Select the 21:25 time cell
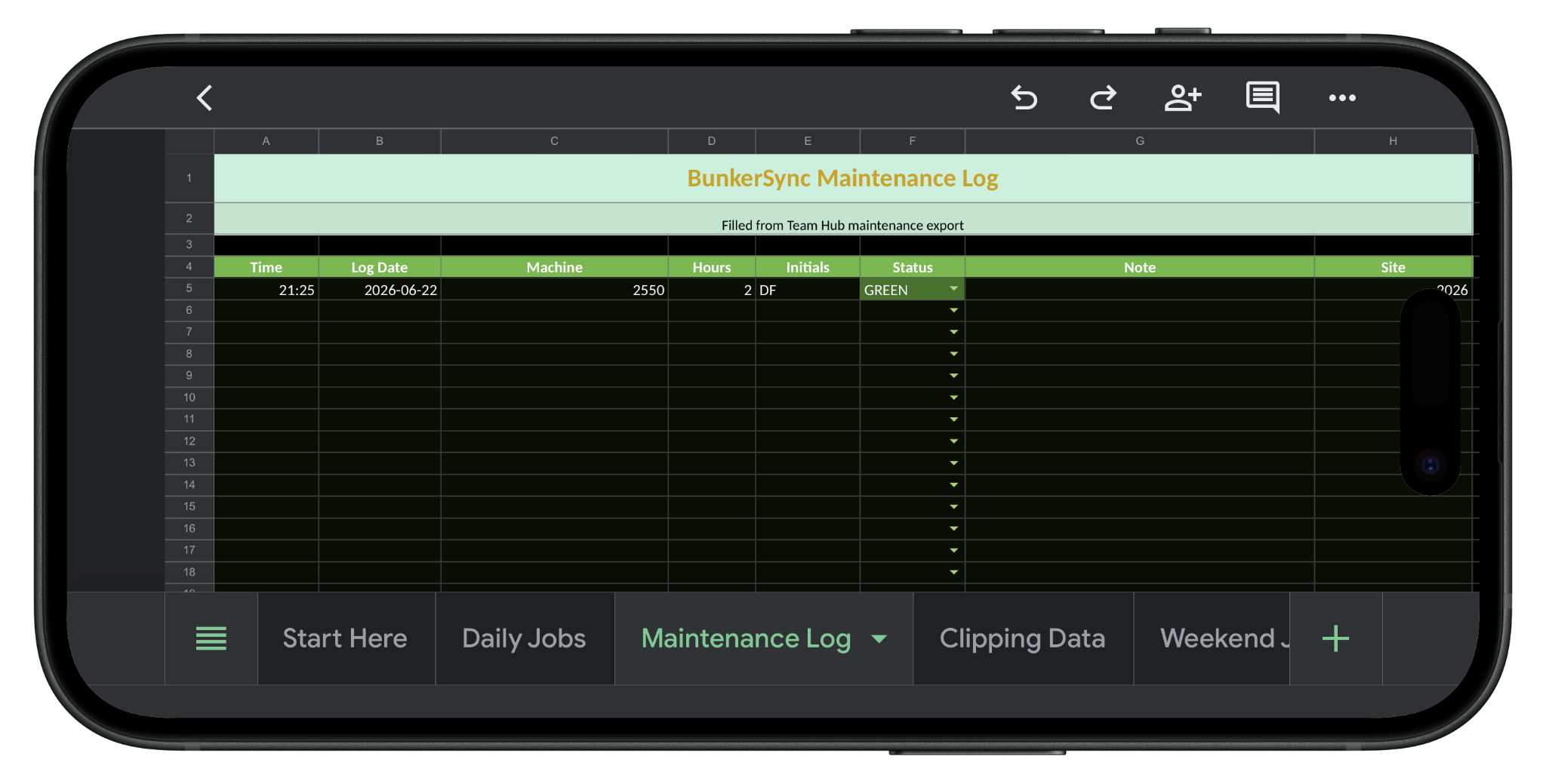Image resolution: width=1546 pixels, height=784 pixels. tap(266, 290)
